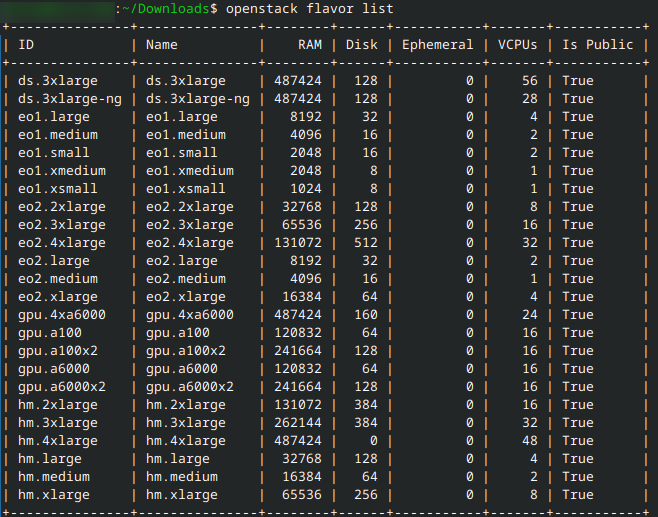Click VCPUs value 56 in ds.3xlarge row

pyautogui.click(x=530, y=81)
